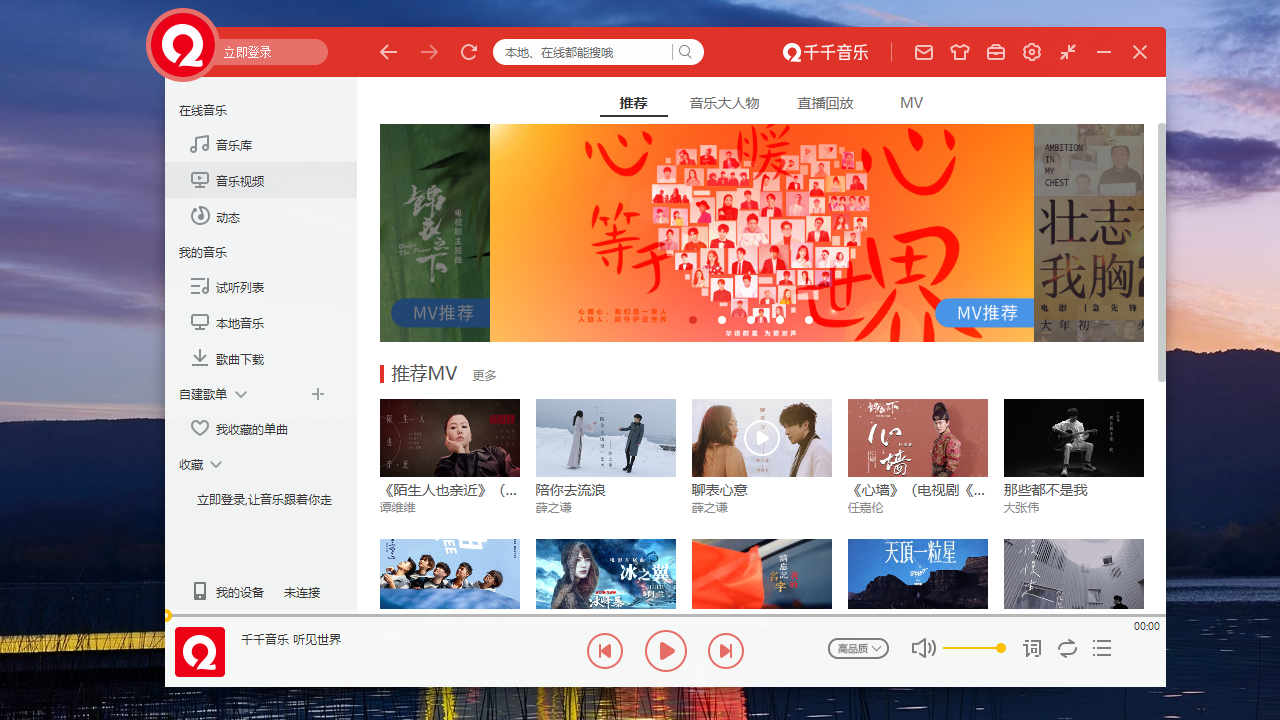Screen dimensions: 1280x720
Task: Click 更多 next to 推荐MV
Action: [484, 376]
